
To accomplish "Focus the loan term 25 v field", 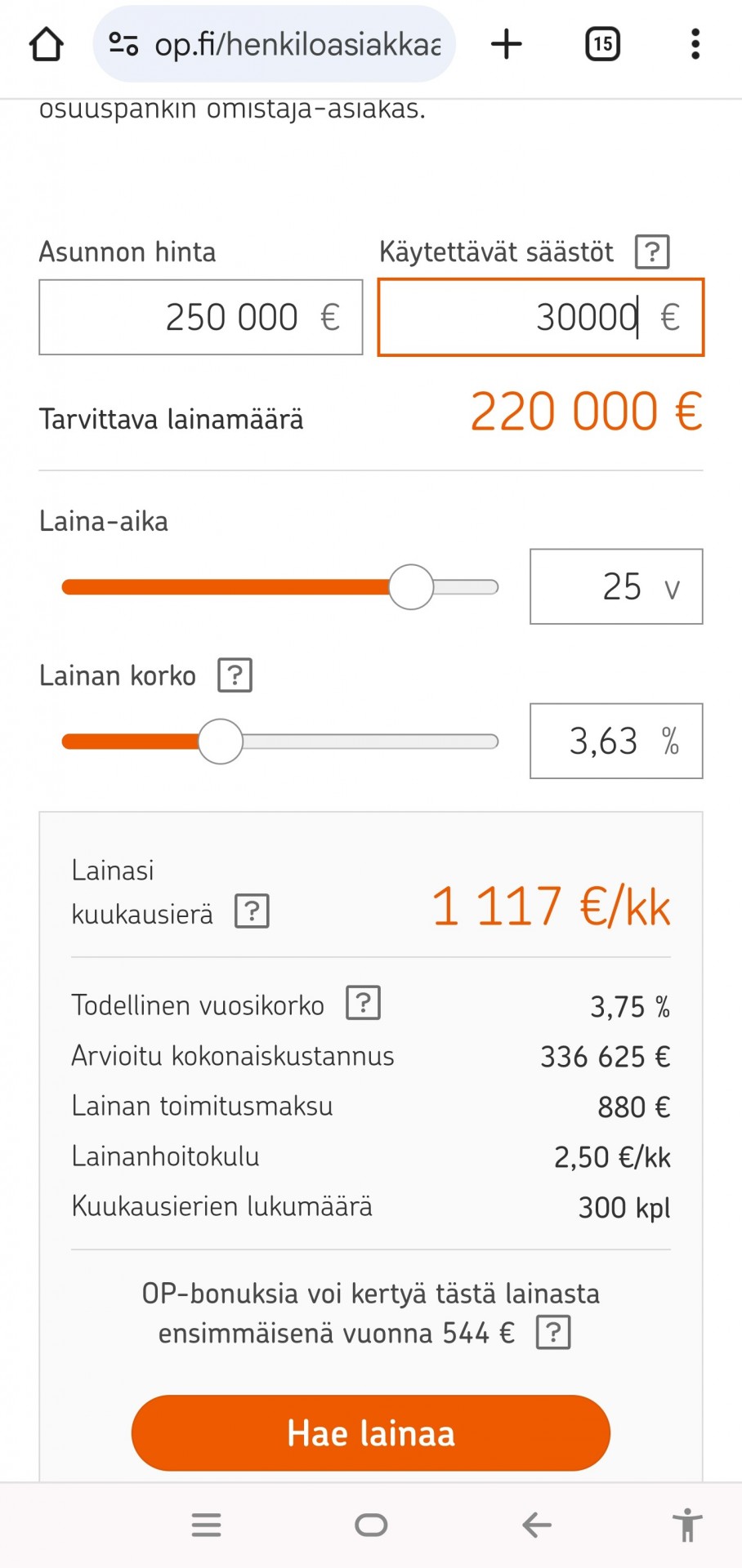I will (x=616, y=586).
